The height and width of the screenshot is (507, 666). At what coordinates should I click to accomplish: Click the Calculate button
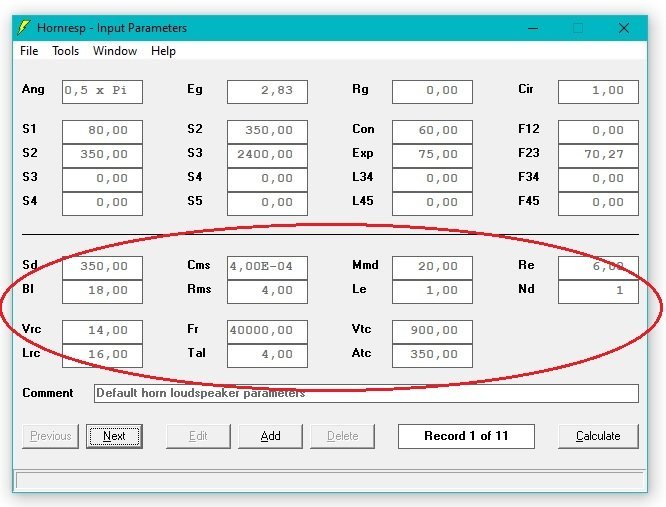tap(598, 436)
